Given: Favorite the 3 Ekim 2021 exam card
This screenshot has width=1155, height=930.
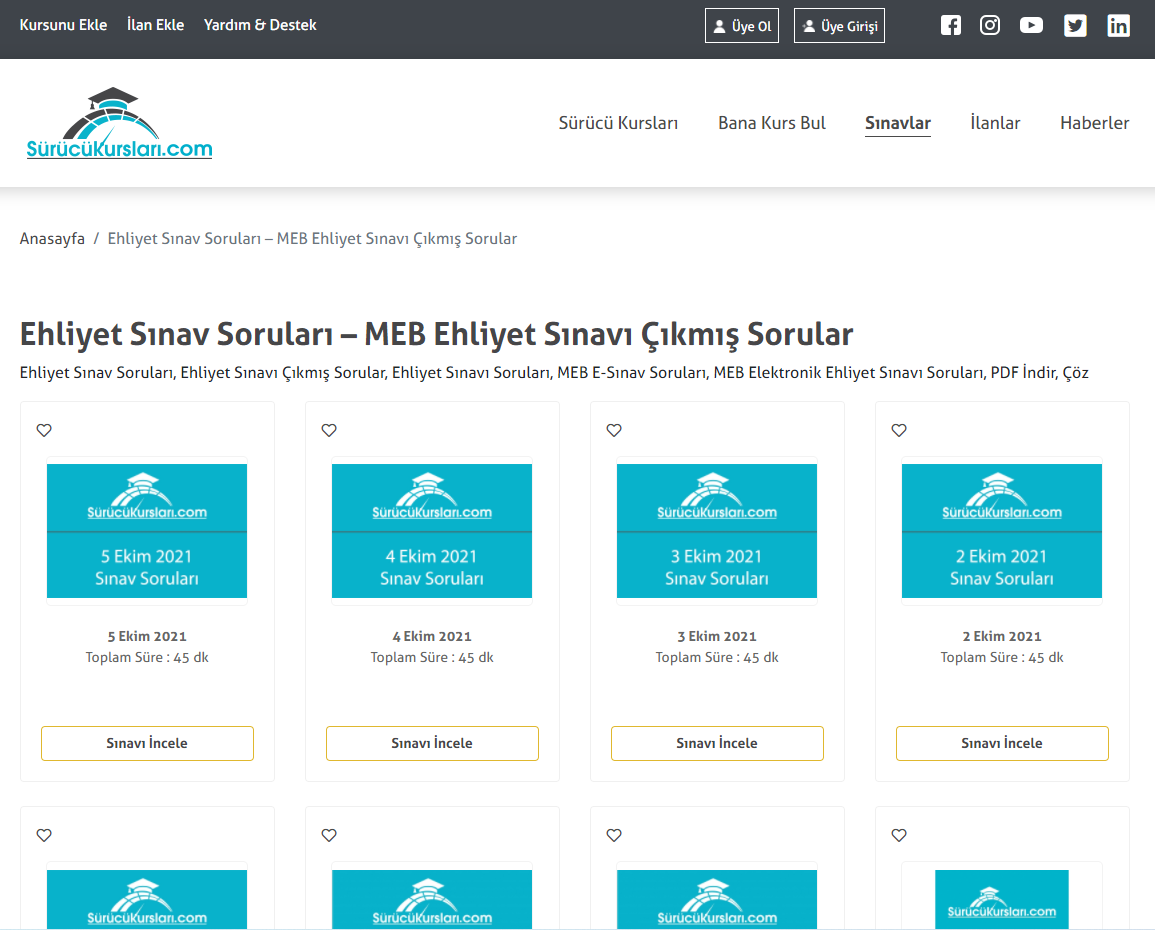Looking at the screenshot, I should coord(614,430).
